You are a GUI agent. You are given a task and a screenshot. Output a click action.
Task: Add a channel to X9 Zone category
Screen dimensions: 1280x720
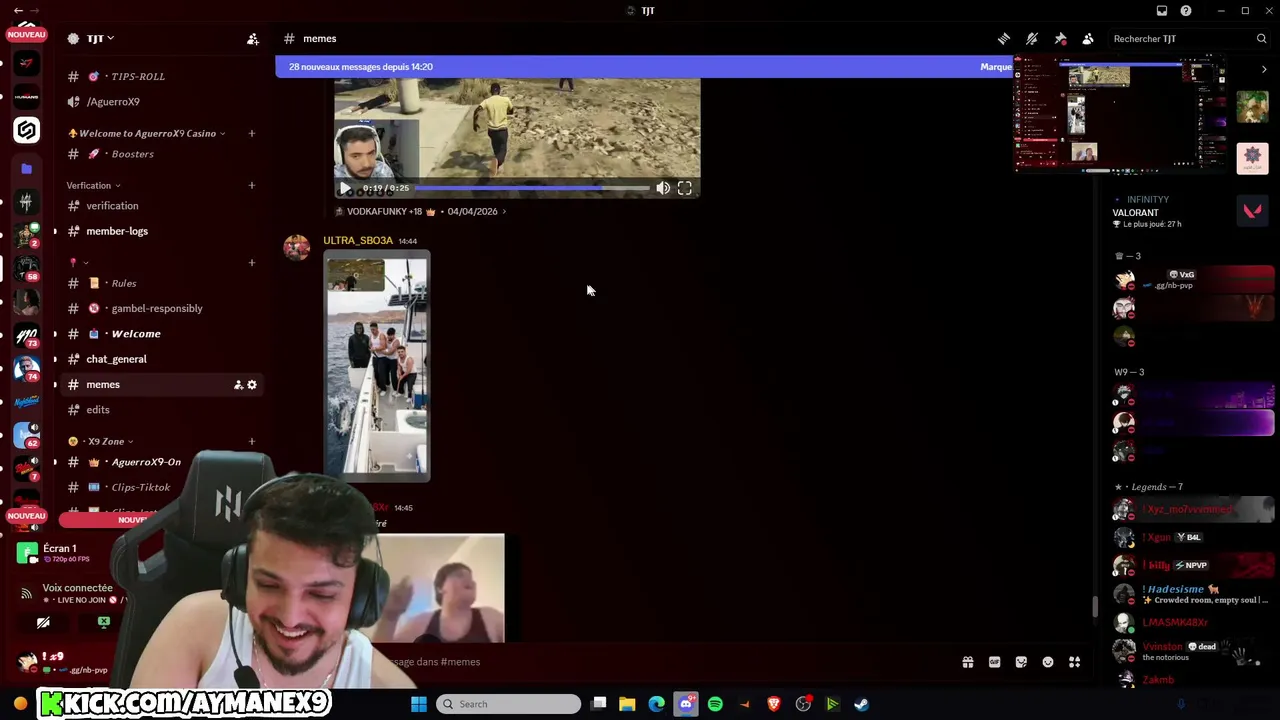(x=252, y=442)
